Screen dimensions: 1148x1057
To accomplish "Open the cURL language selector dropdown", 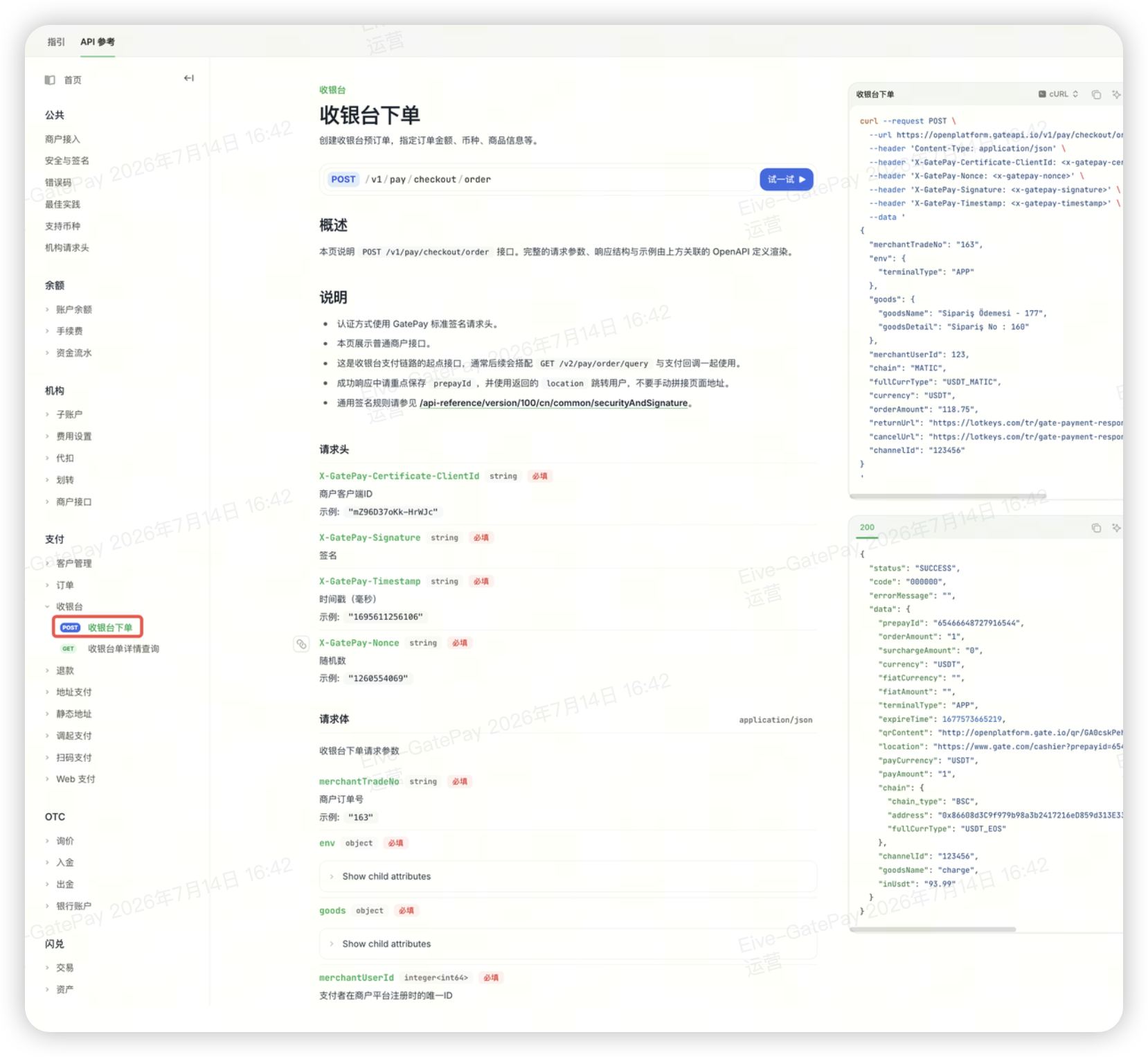I will pos(1058,94).
